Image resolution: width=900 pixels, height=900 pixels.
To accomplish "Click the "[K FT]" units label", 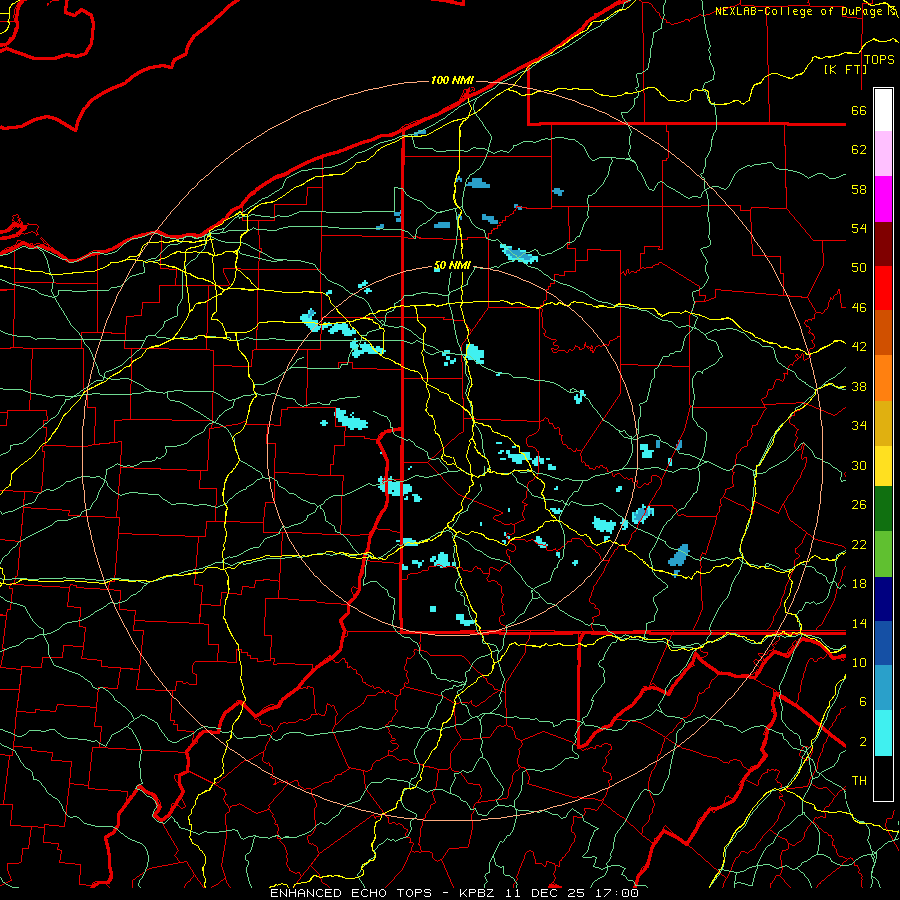I will [x=845, y=69].
